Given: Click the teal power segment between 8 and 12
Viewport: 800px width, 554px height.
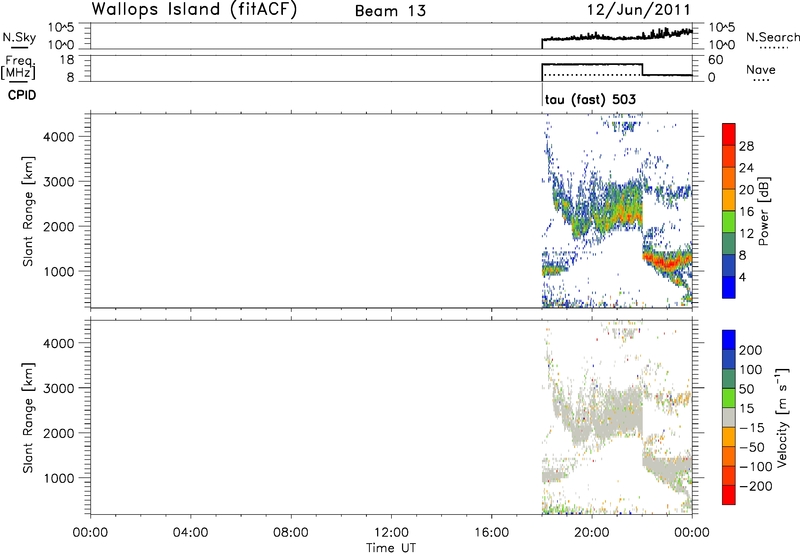Looking at the screenshot, I should [729, 244].
